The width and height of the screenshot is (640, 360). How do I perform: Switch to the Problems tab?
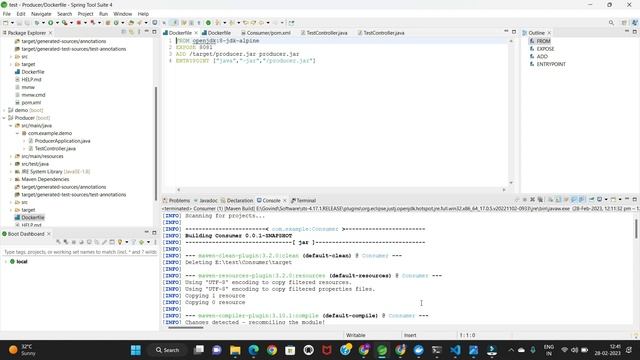pyautogui.click(x=176, y=200)
